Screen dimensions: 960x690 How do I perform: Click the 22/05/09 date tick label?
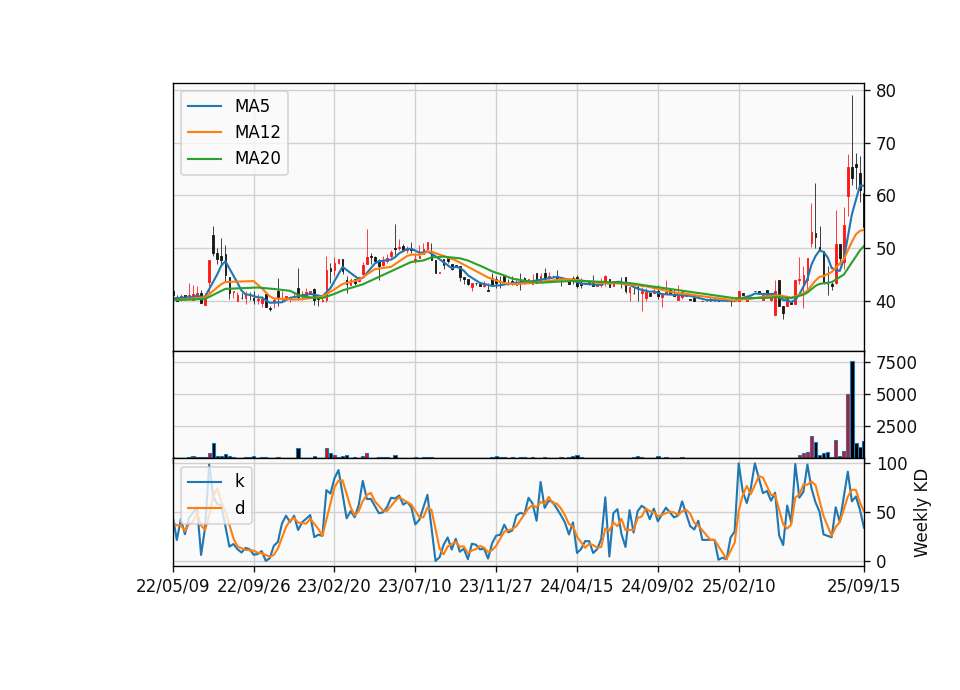pyautogui.click(x=173, y=586)
